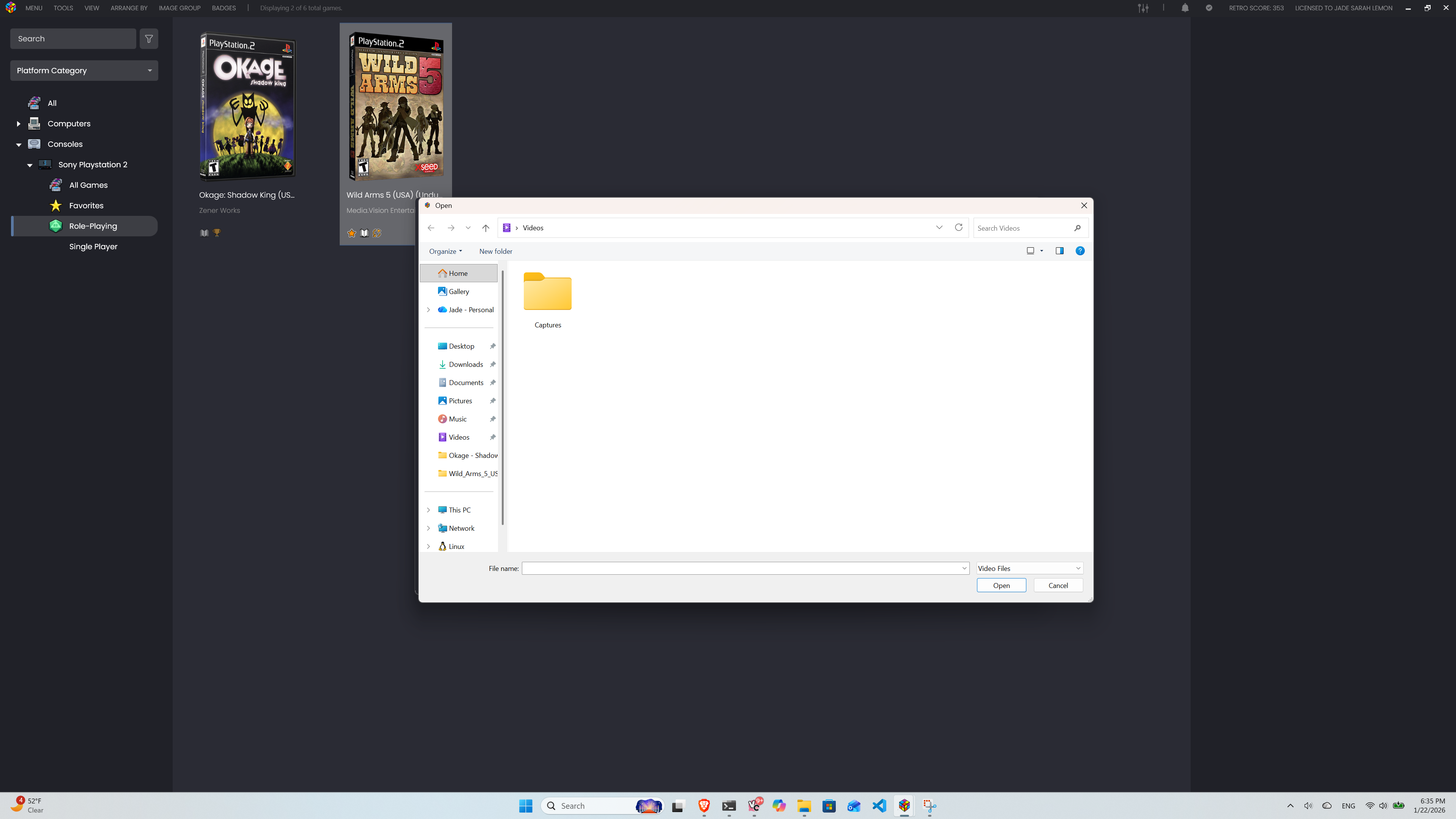
Task: Select the Captures folder
Action: point(547,299)
